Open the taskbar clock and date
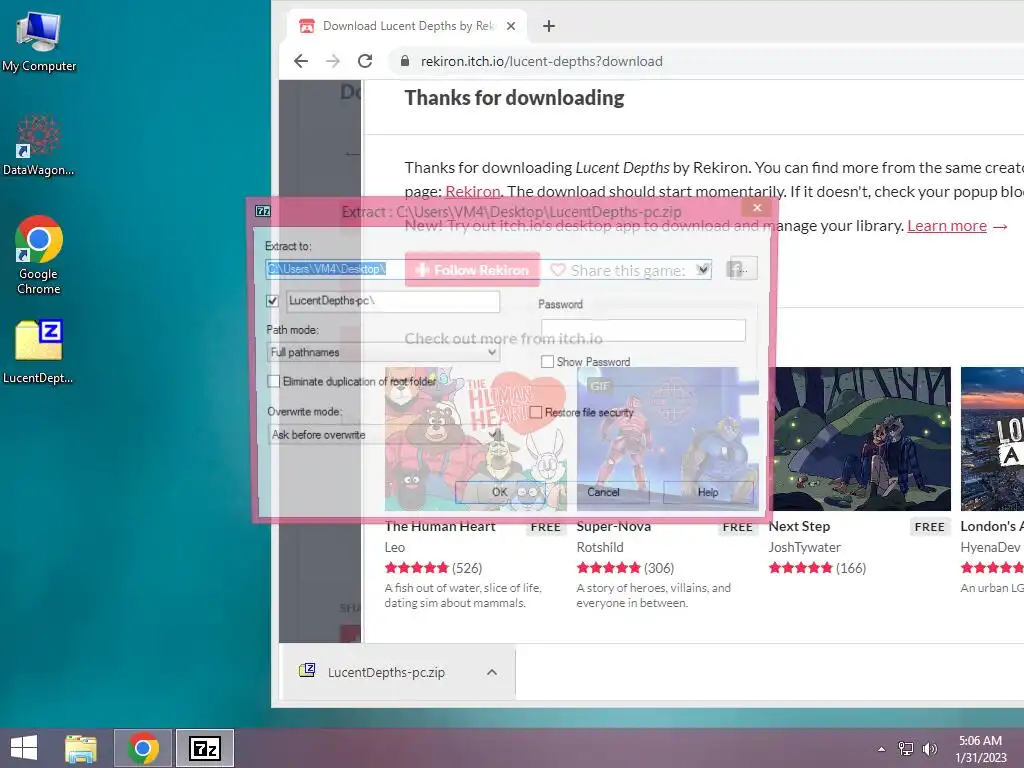Screen dimensions: 1024x768 [x=981, y=749]
